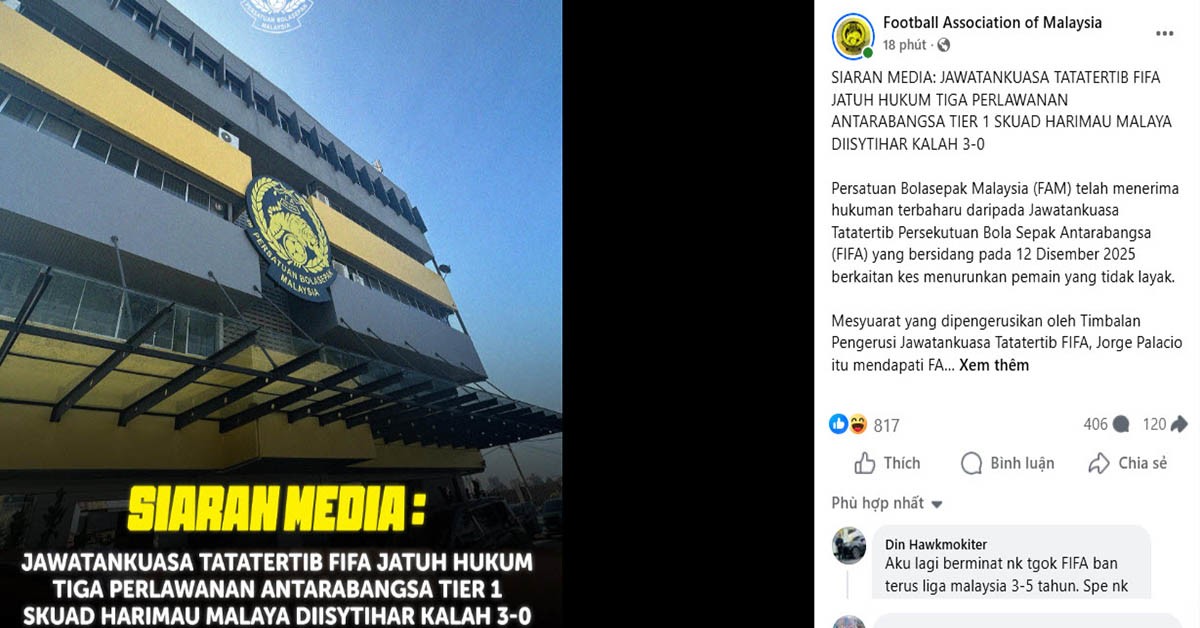Screen dimensions: 1200x628
Task: Open Din Hawkmokiter's profile name link
Action: coord(936,544)
